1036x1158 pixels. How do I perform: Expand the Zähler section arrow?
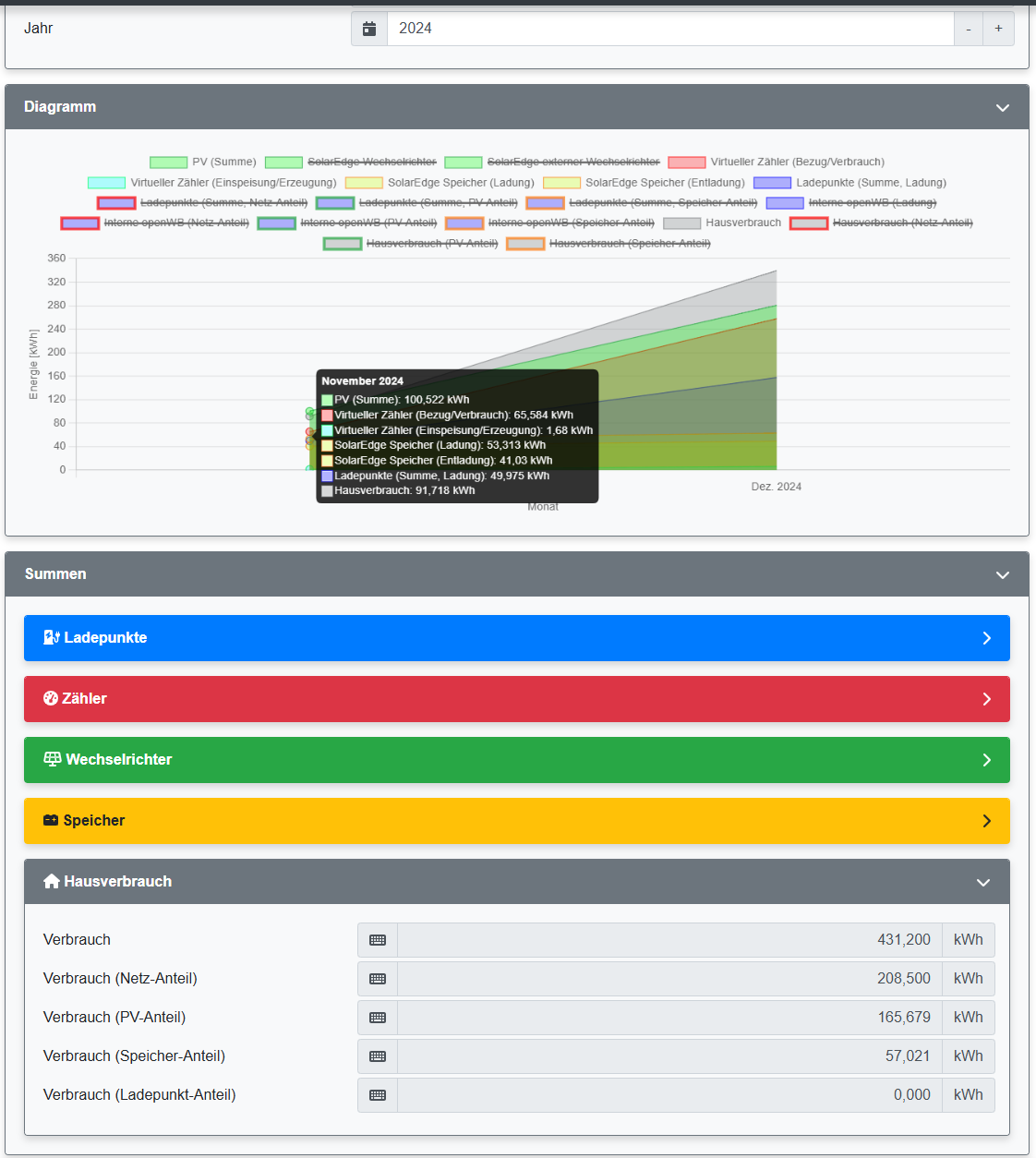986,699
